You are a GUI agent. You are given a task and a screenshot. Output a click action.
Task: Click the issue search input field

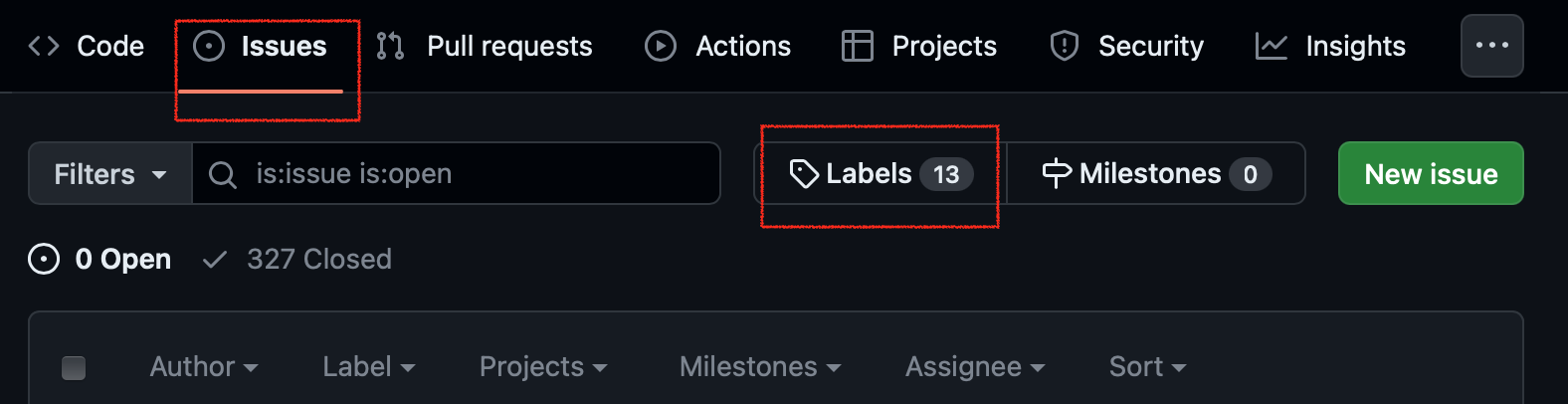(x=478, y=174)
